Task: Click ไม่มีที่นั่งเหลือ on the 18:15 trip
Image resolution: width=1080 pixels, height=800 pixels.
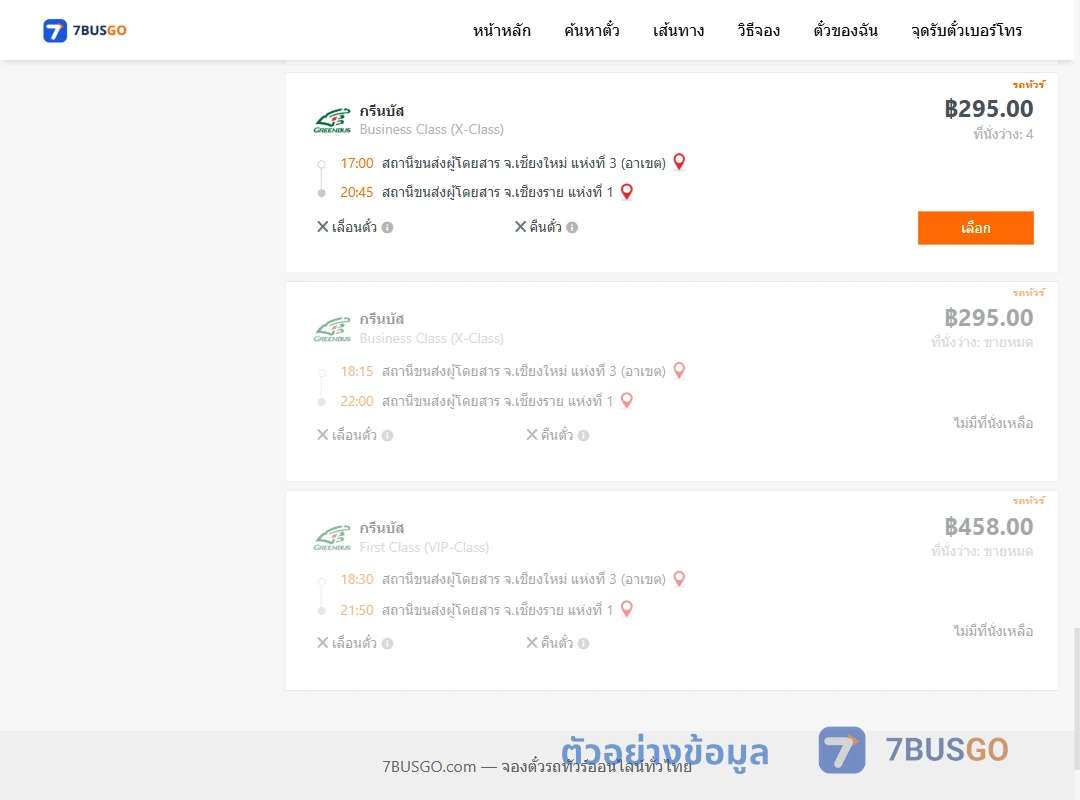Action: point(993,422)
